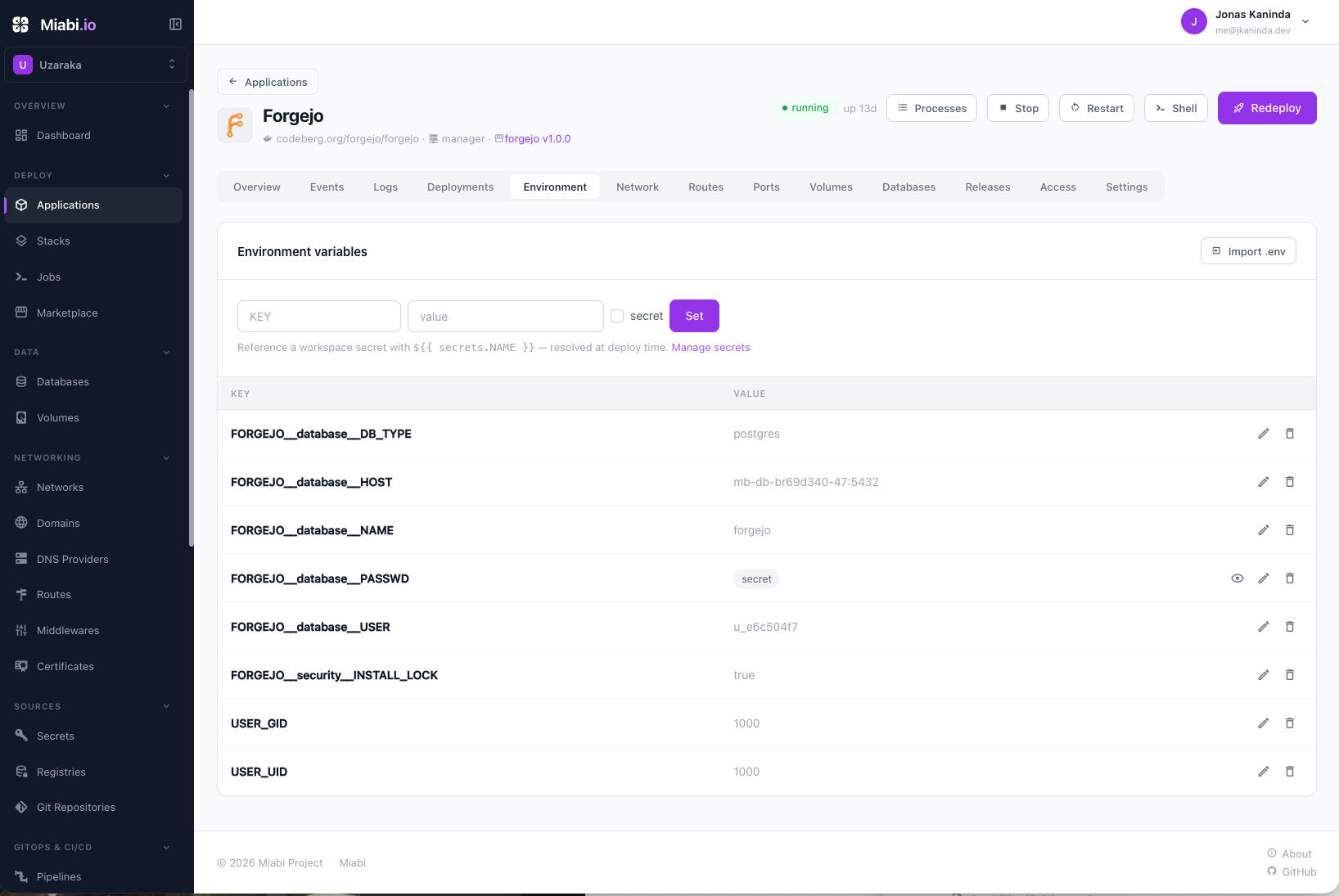Check the secret checkbox
The width and height of the screenshot is (1339, 896).
[617, 316]
